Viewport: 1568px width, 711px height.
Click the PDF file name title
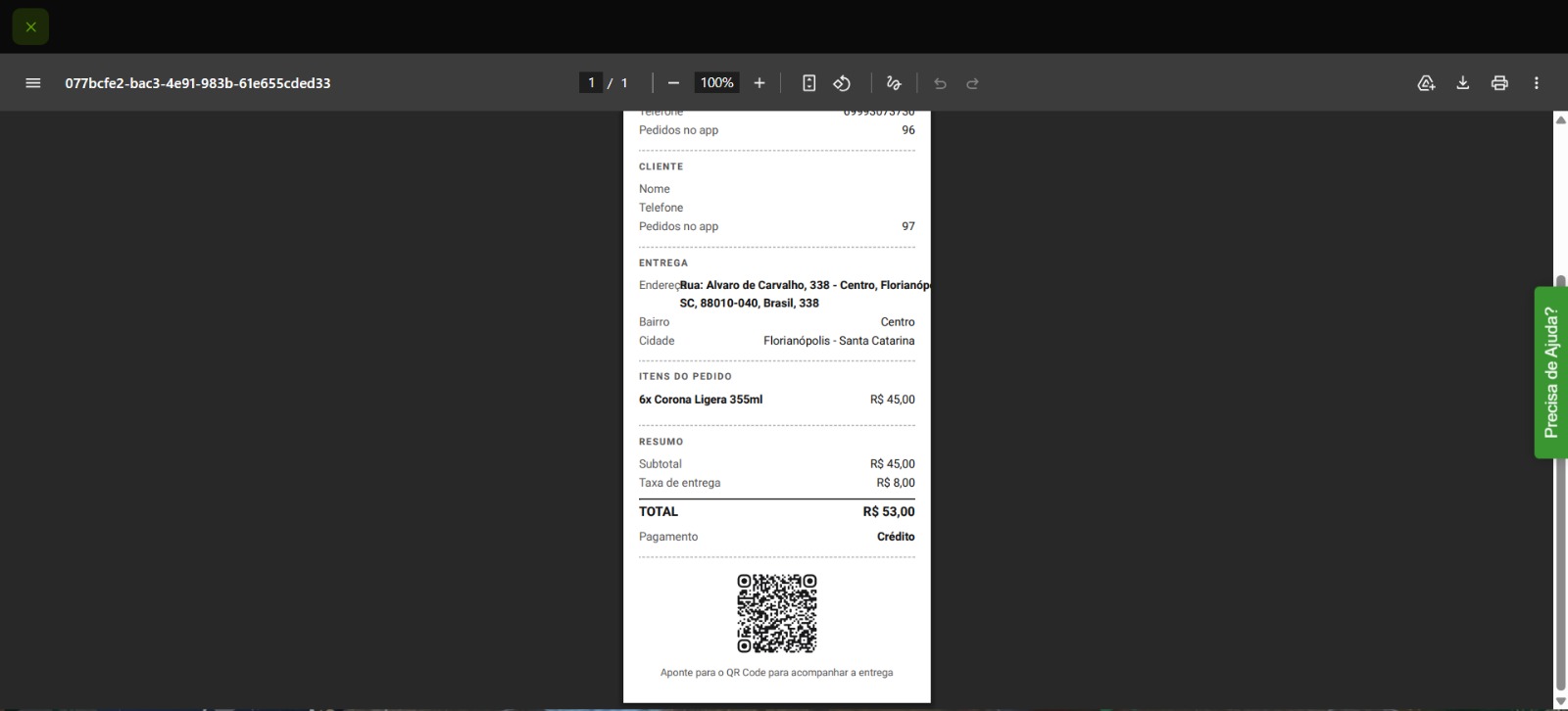tap(198, 83)
